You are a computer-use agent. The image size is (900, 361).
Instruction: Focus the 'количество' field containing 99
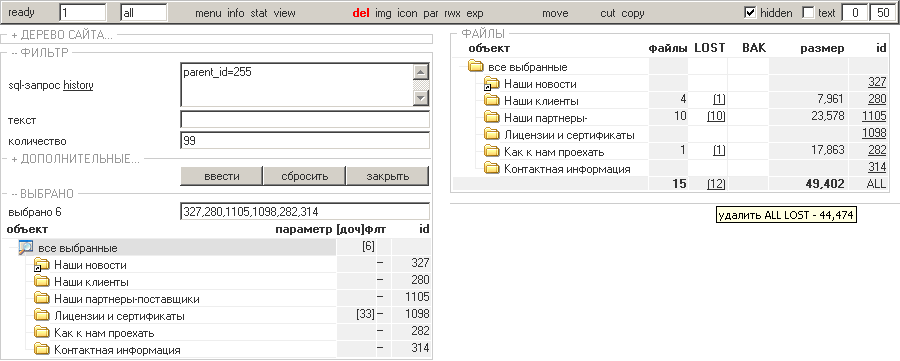pyautogui.click(x=305, y=141)
